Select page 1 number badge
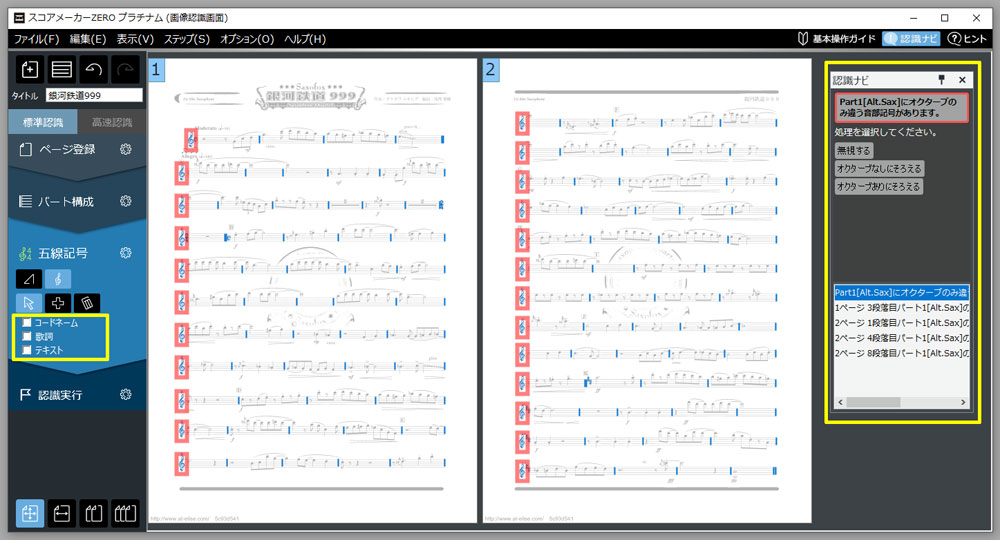The height and width of the screenshot is (540, 1000). 156,69
